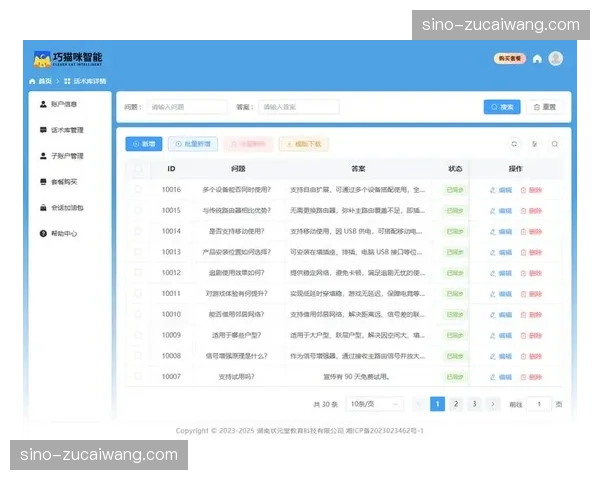The image size is (600, 480).
Task: Check the box for row 10014
Action: tap(138, 231)
